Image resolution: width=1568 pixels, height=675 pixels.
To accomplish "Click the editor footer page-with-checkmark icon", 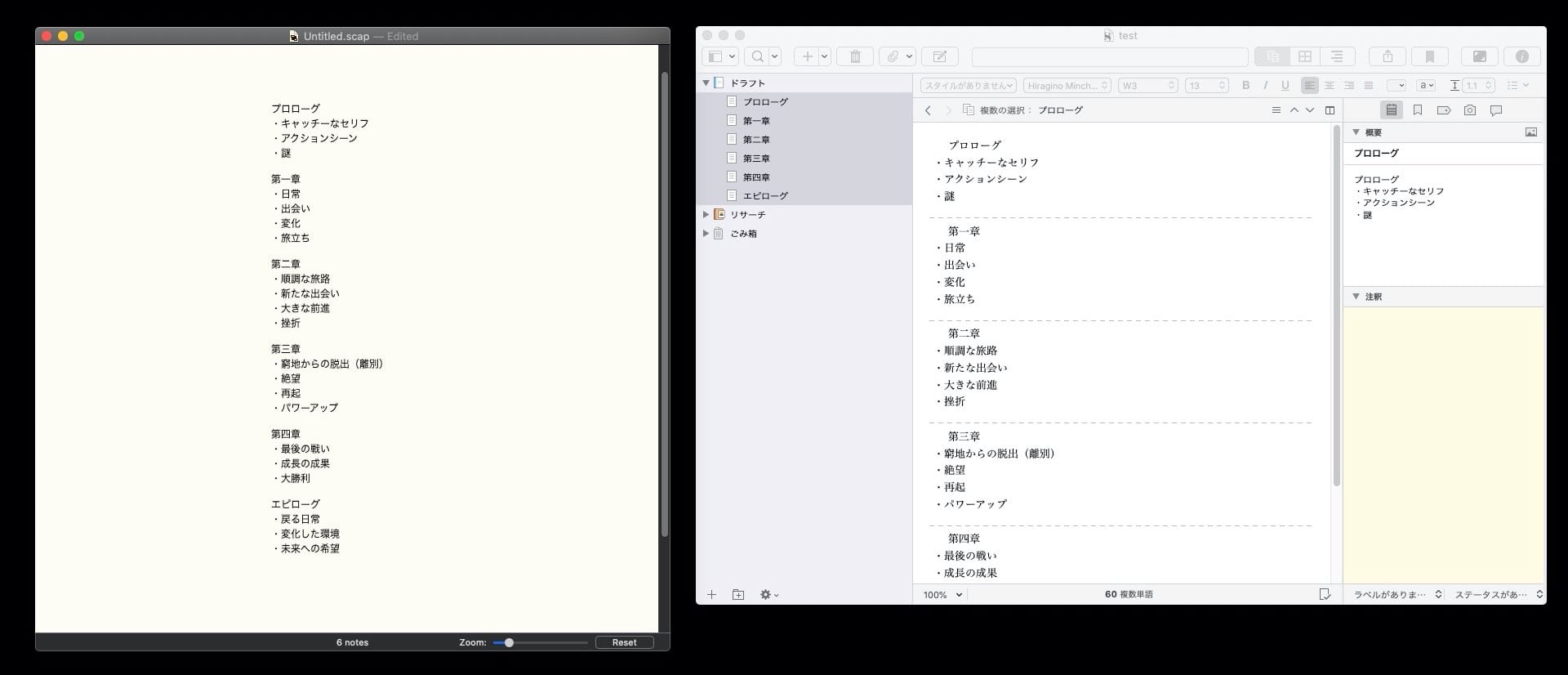I will (1325, 594).
